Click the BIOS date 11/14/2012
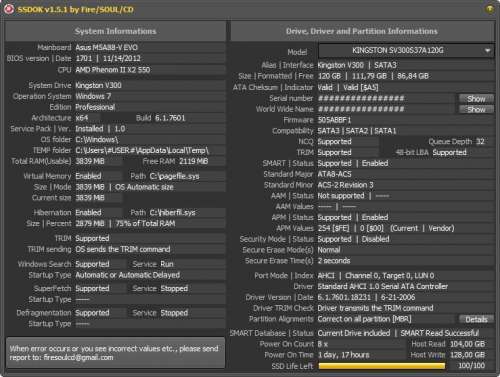 click(x=122, y=58)
